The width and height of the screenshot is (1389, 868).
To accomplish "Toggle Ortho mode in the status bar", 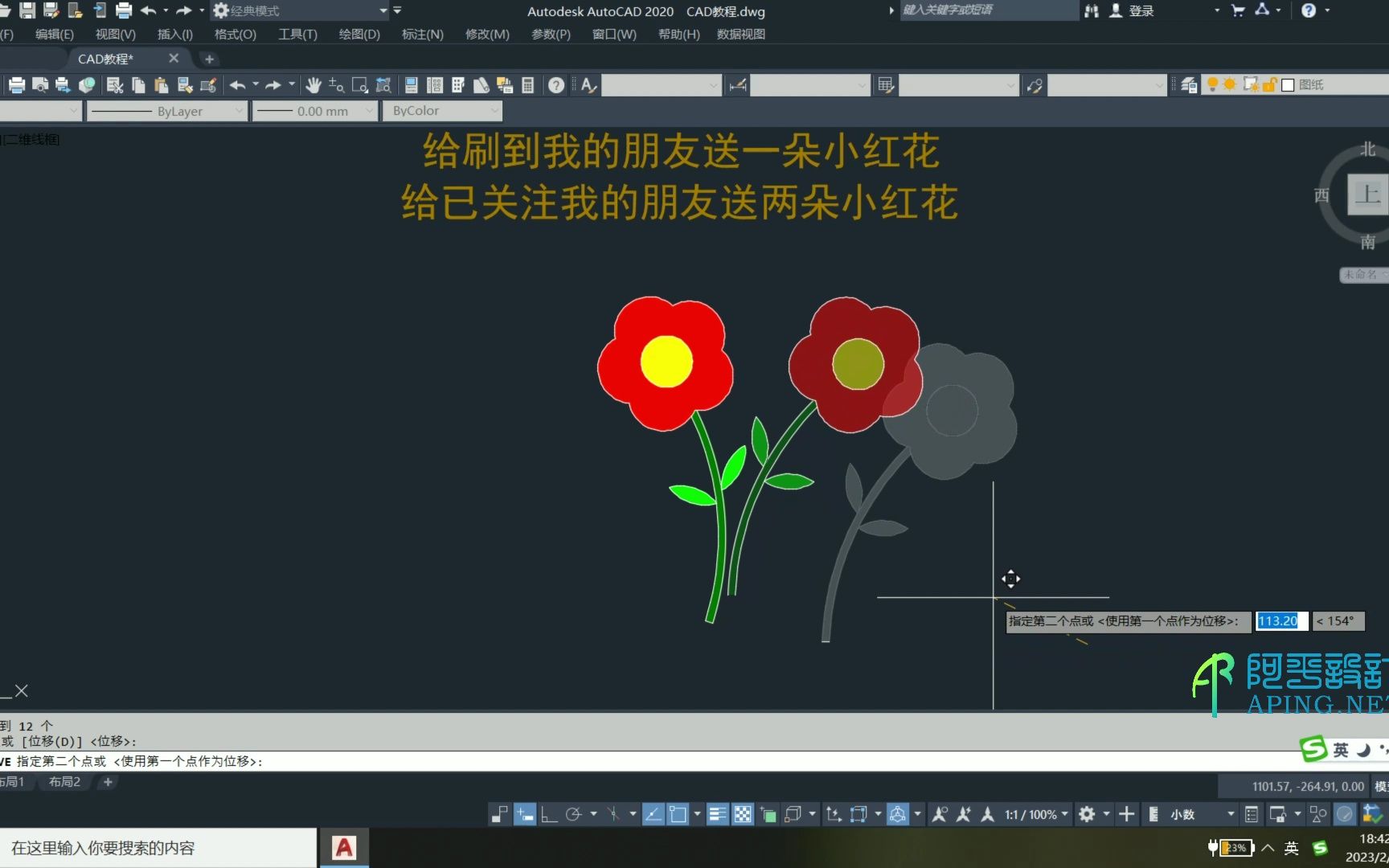I will 549,814.
